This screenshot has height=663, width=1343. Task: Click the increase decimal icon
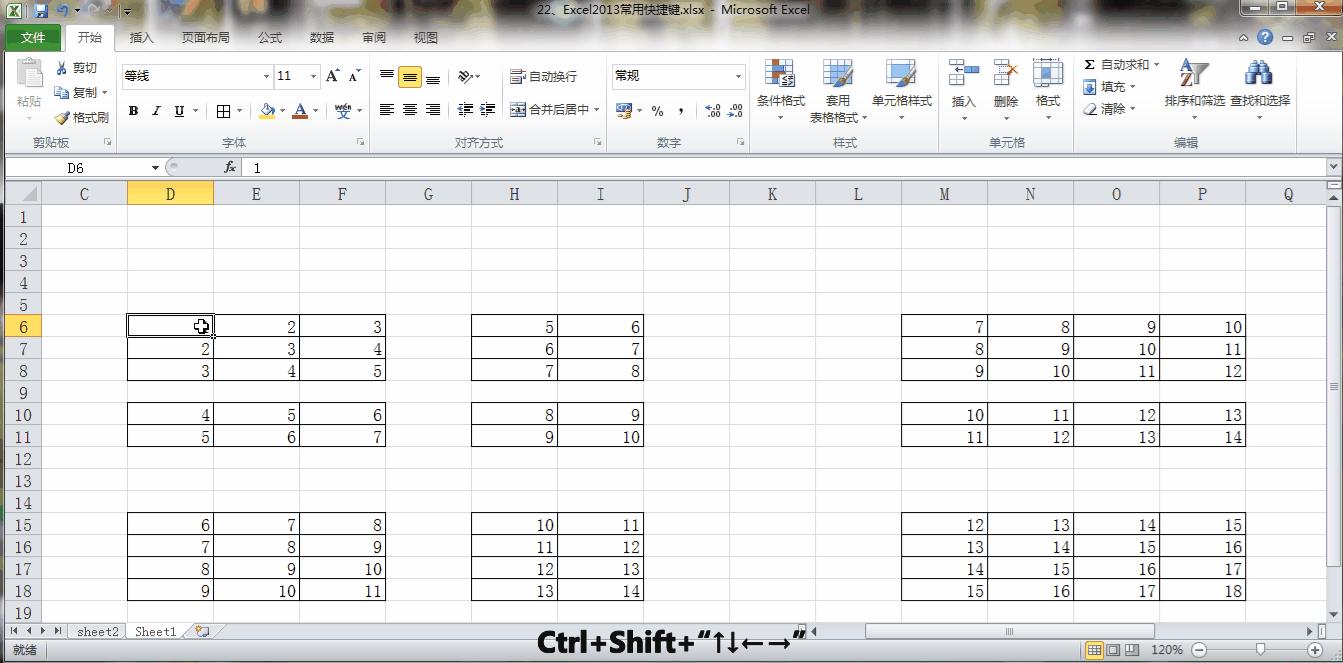[712, 111]
